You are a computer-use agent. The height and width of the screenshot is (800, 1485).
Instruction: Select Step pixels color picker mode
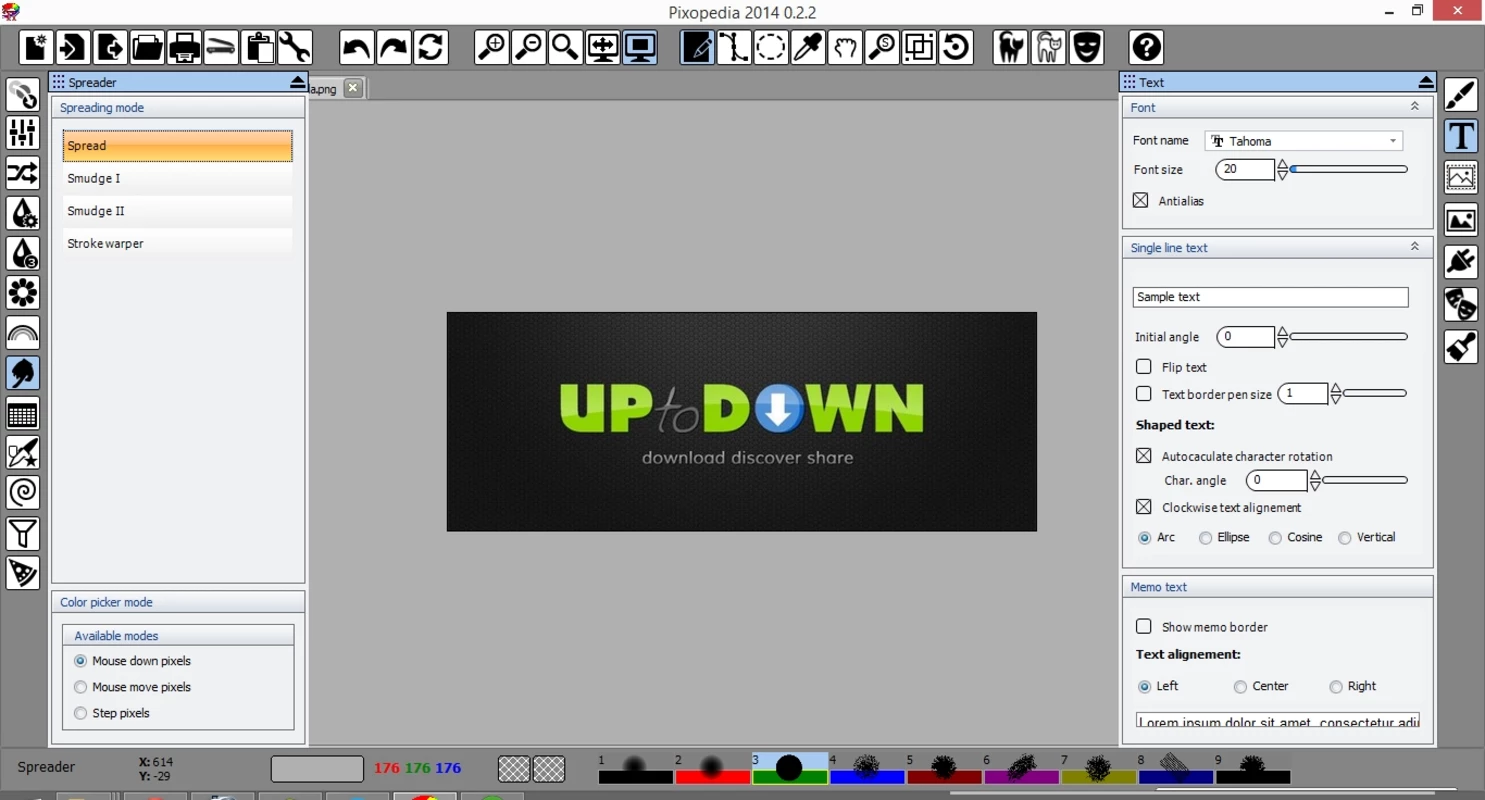81,713
